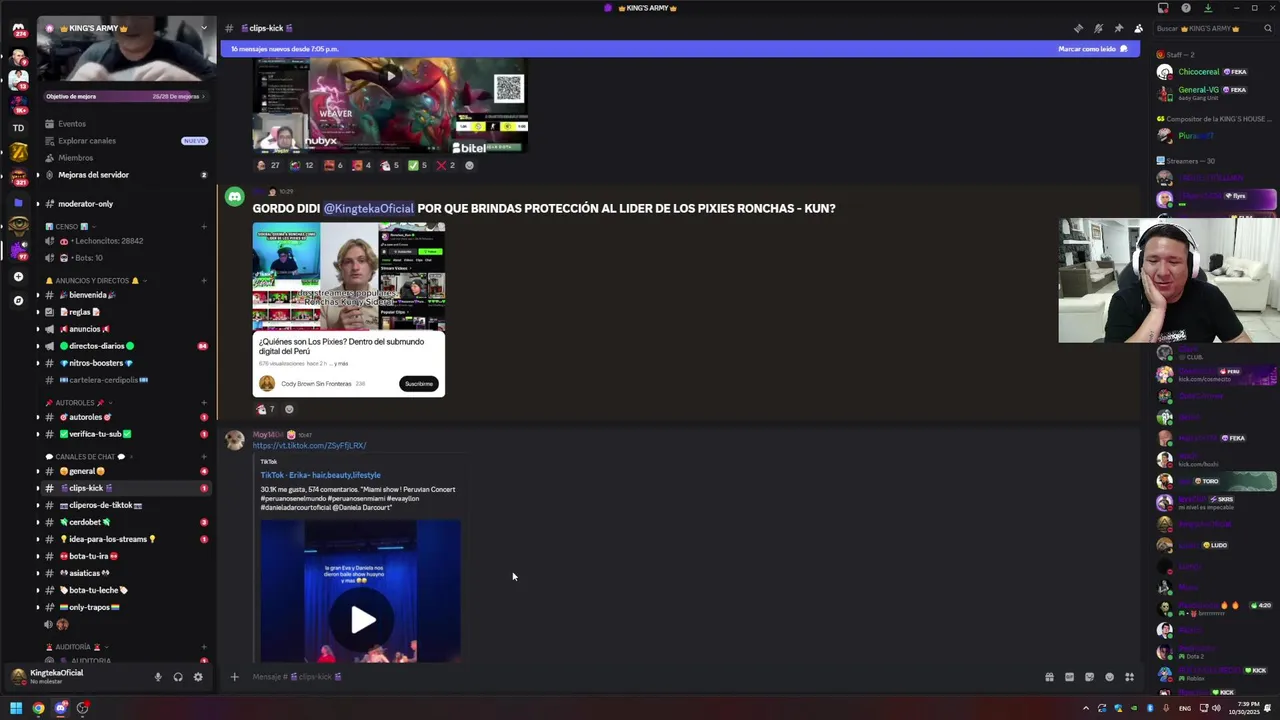Click the message input for clips-kick
This screenshot has width=1280, height=720.
point(640,677)
